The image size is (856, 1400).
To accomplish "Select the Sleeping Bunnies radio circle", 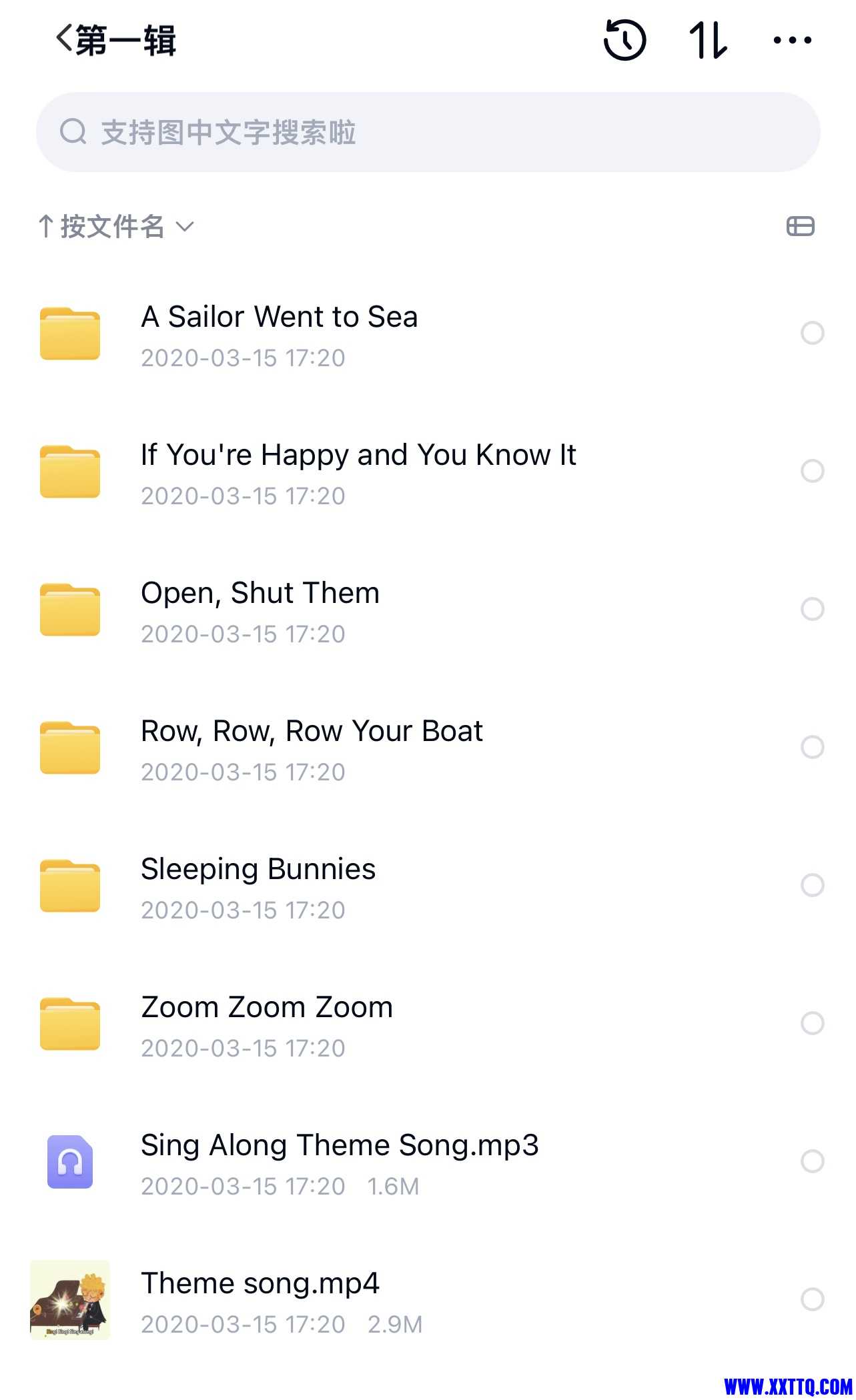I will pyautogui.click(x=812, y=885).
